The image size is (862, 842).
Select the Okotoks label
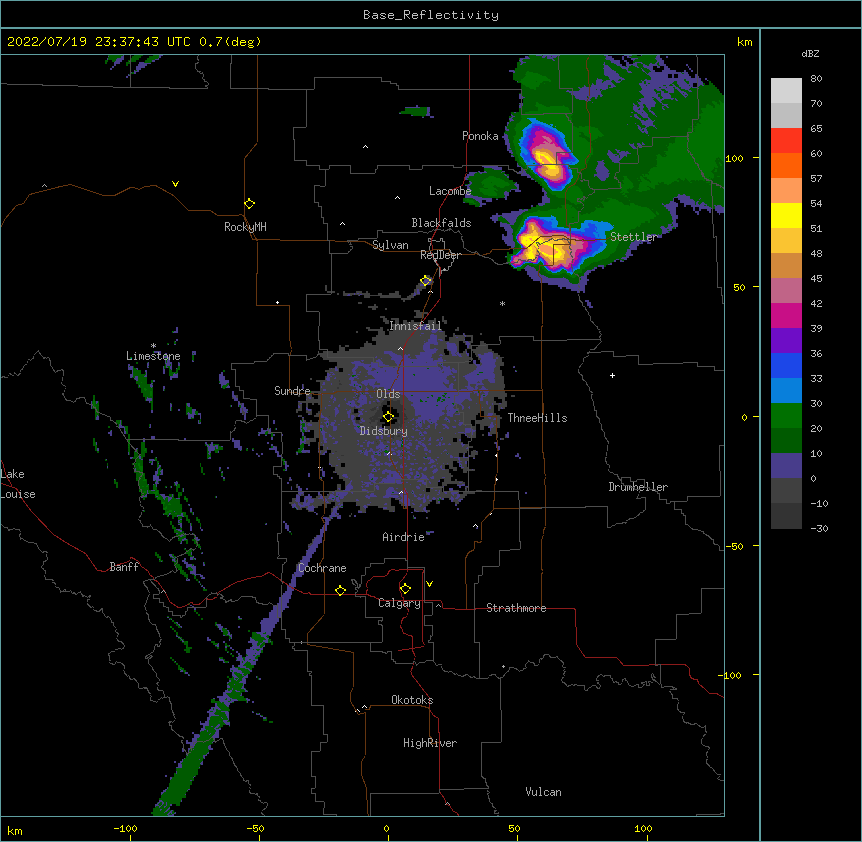tap(412, 700)
